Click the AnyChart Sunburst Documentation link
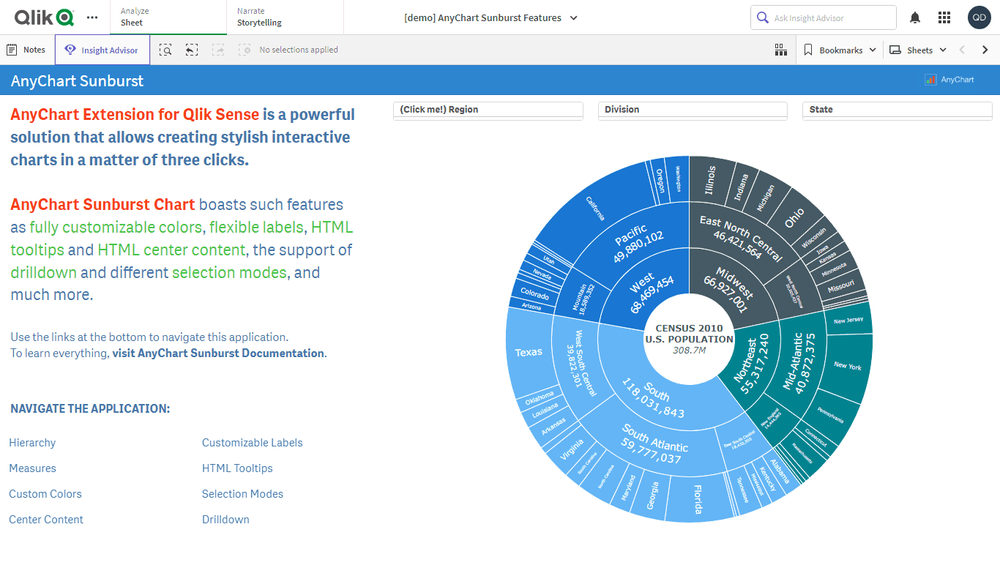1000x562 pixels. click(218, 353)
